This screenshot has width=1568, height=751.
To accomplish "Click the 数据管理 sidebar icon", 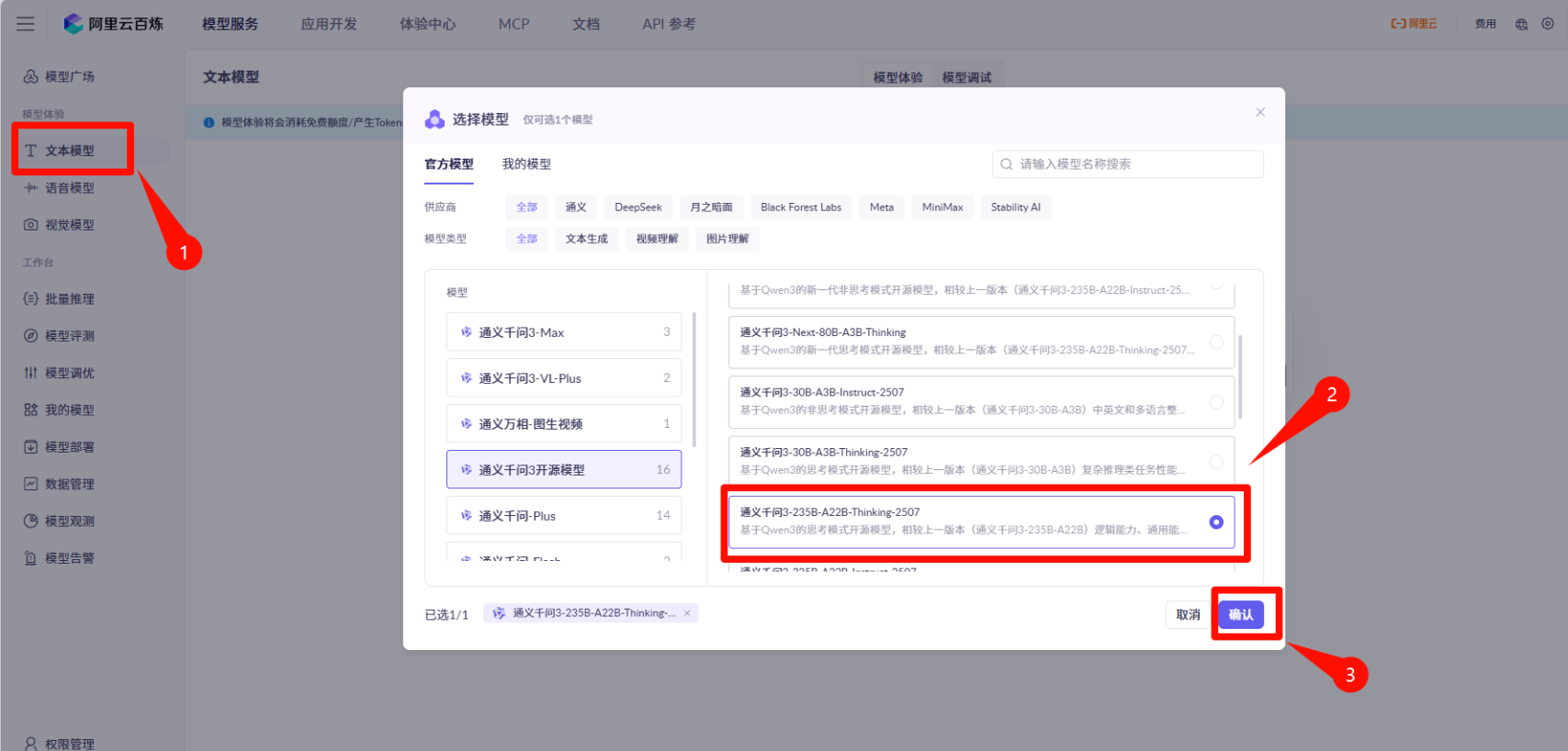I will click(31, 484).
